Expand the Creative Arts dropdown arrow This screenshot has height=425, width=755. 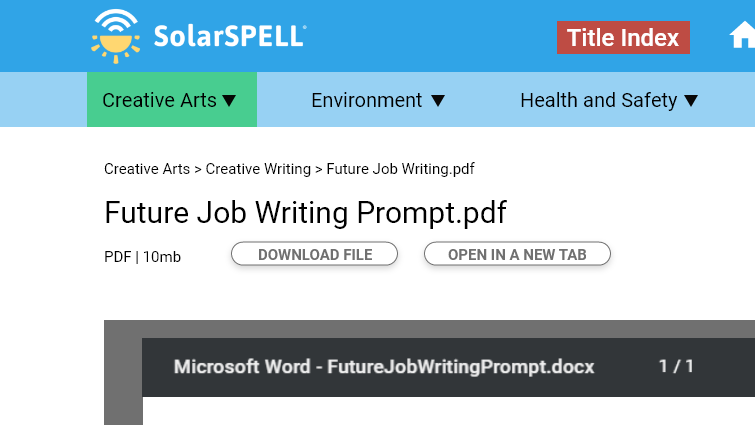click(229, 101)
